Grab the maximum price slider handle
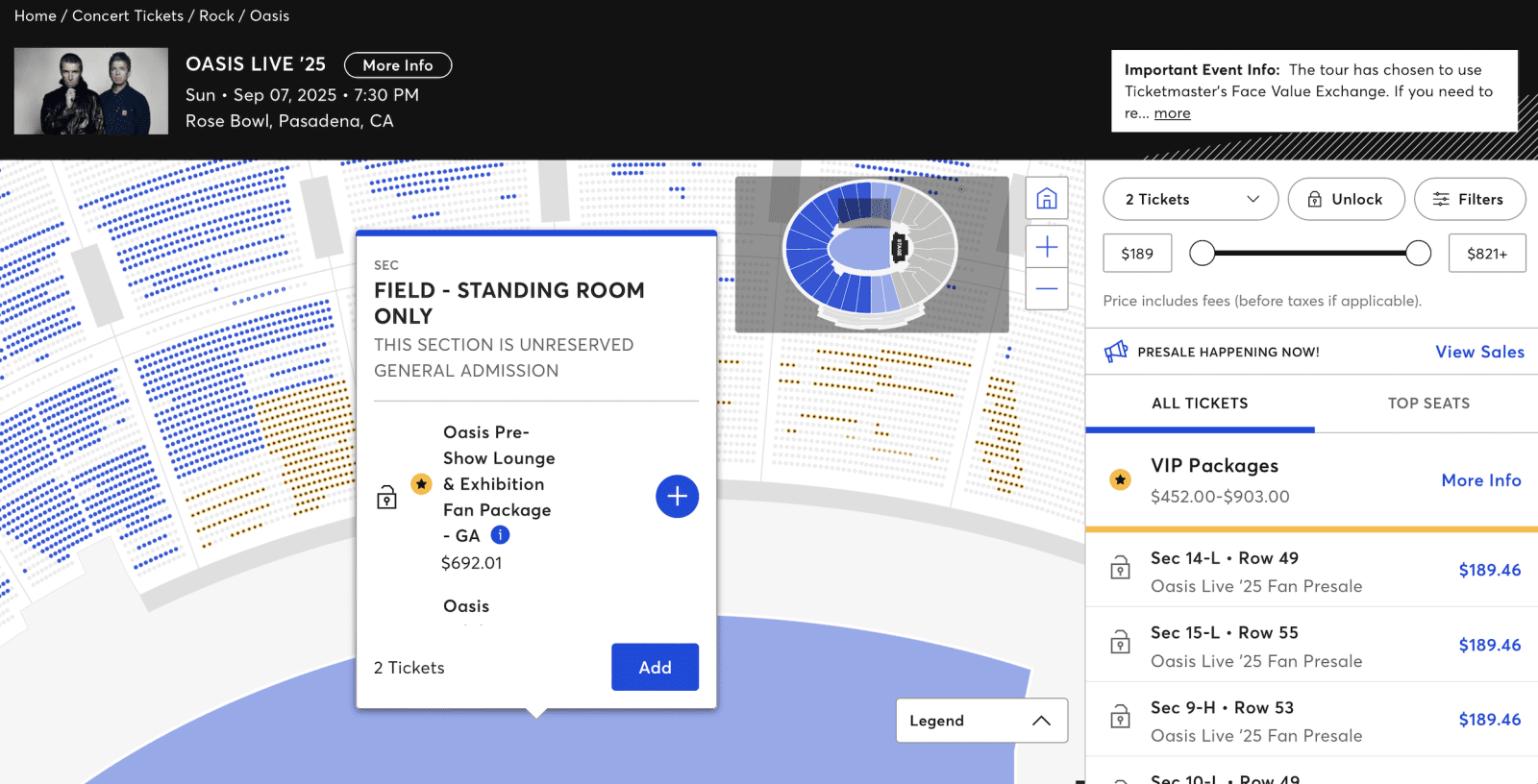This screenshot has width=1538, height=784. point(1418,253)
